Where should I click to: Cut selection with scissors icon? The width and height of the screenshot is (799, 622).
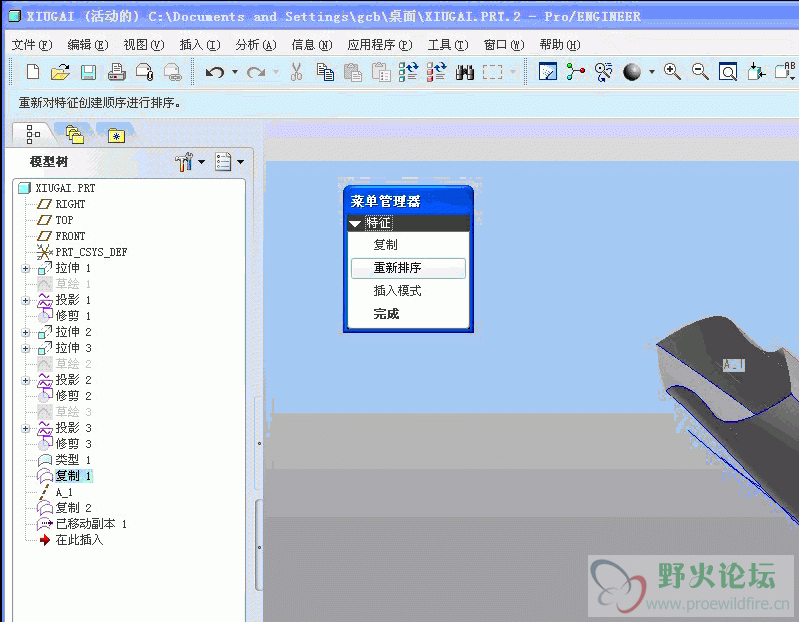296,72
